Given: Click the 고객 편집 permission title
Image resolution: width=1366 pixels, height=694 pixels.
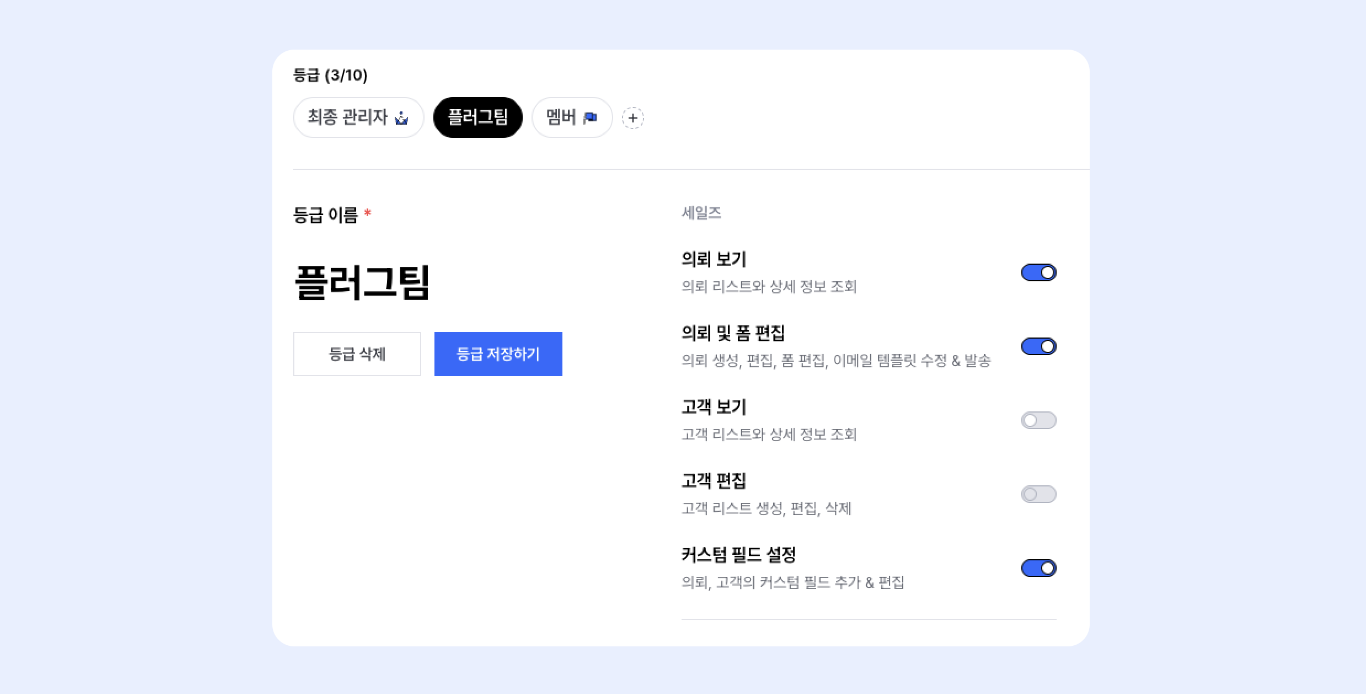Looking at the screenshot, I should (714, 481).
